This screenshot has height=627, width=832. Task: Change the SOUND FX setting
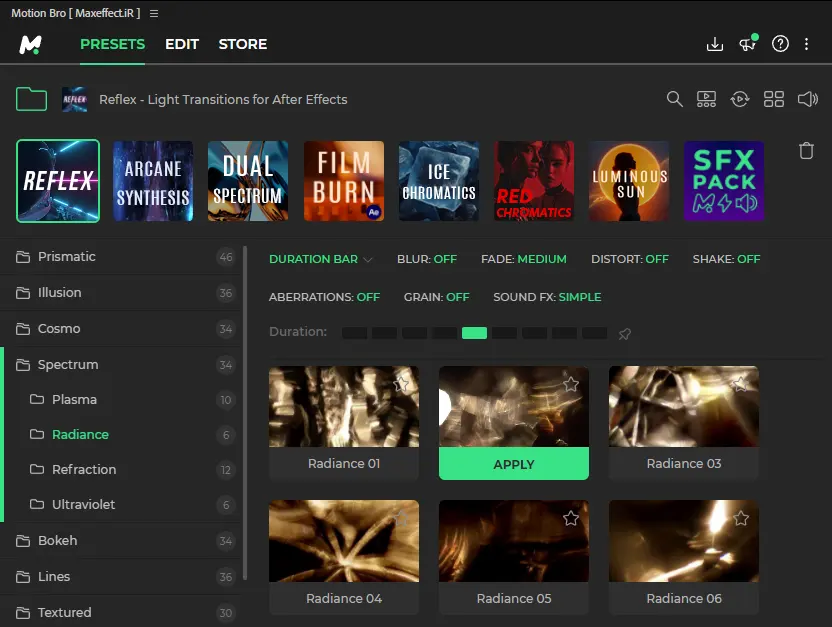[x=547, y=297]
